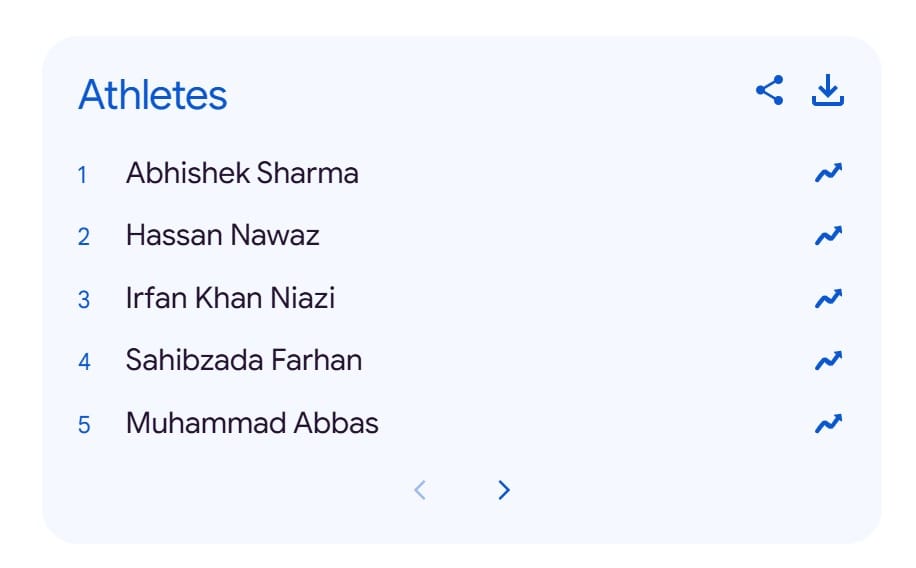The image size is (916, 568).
Task: Open Muhammad Abbas entry
Action: pyautogui.click(x=252, y=423)
